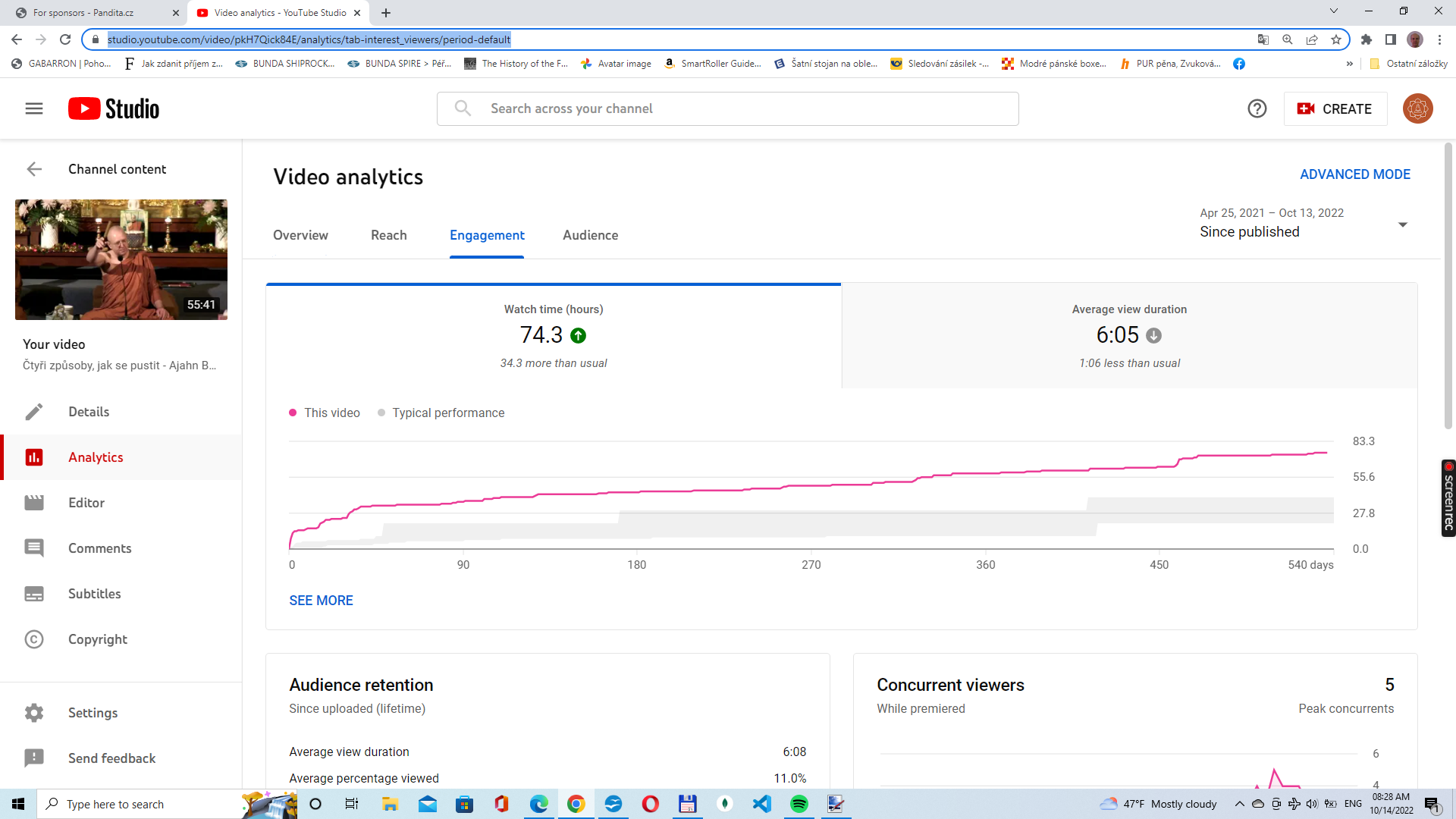Click the screenrec side widget

[x=1448, y=498]
